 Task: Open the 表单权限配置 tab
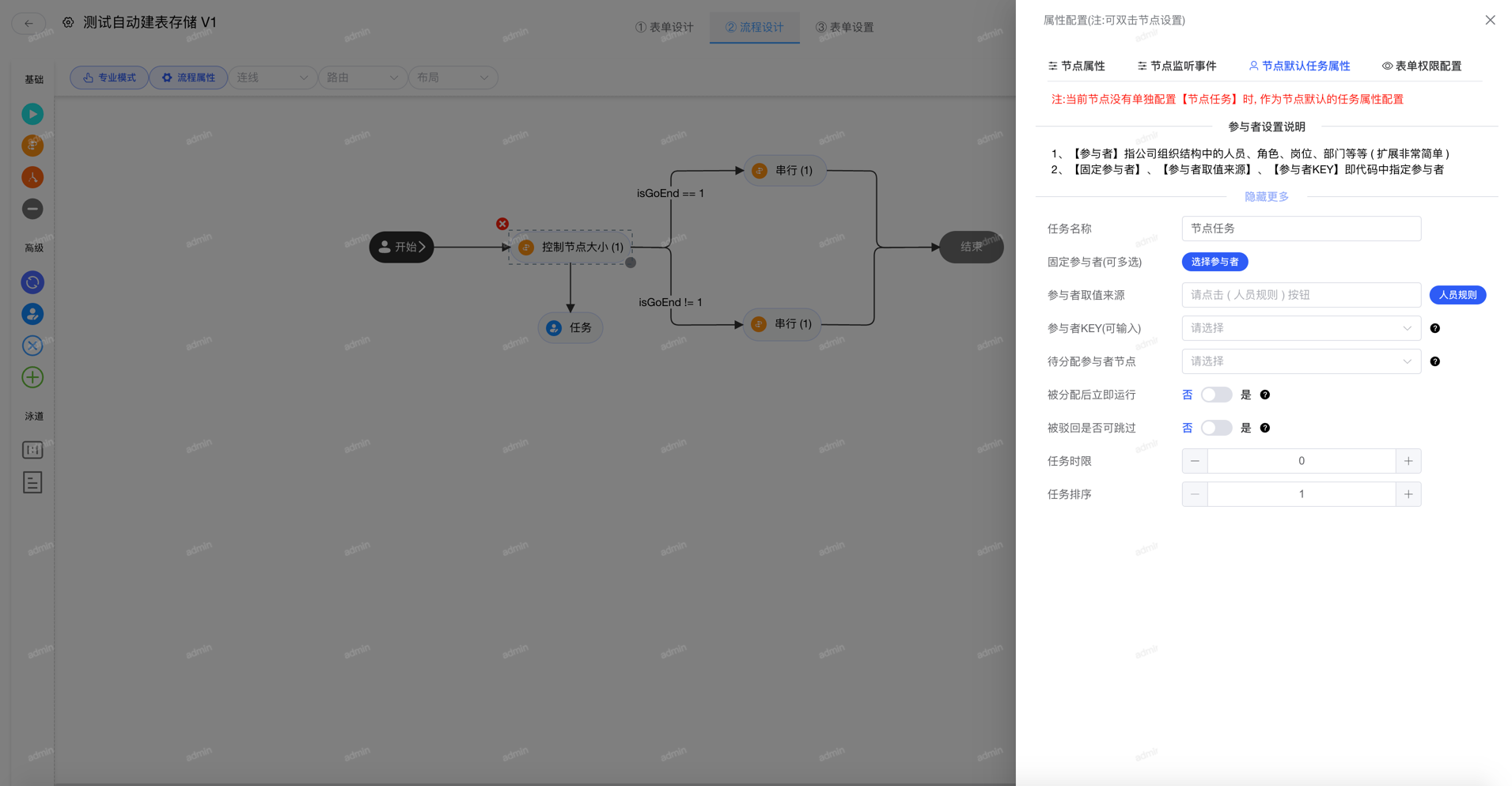coord(1421,66)
